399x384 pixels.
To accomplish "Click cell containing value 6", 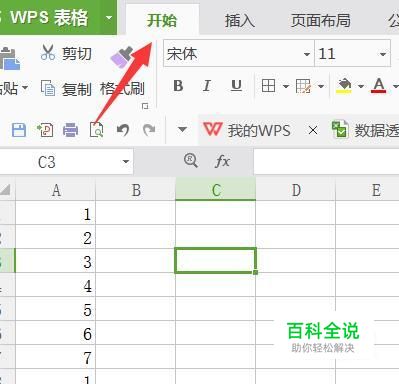I will pos(56,333).
